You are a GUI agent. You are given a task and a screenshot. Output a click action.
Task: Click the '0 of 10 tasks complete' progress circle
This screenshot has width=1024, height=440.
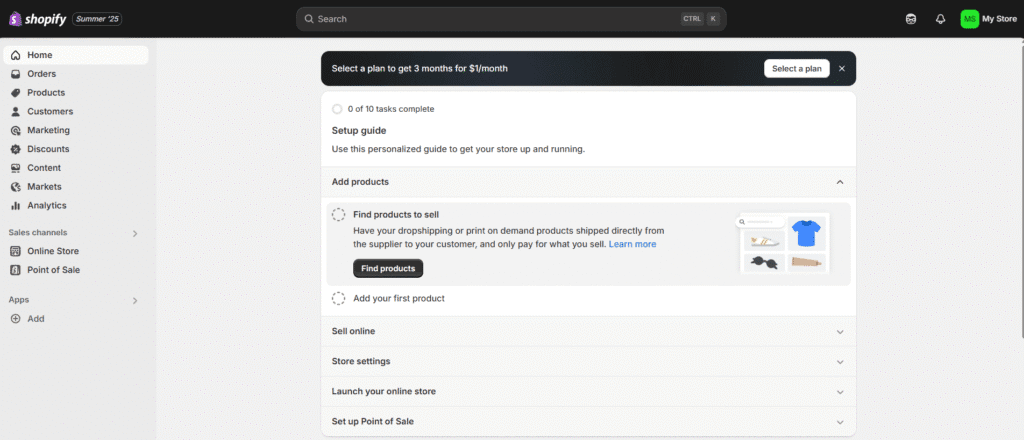337,109
